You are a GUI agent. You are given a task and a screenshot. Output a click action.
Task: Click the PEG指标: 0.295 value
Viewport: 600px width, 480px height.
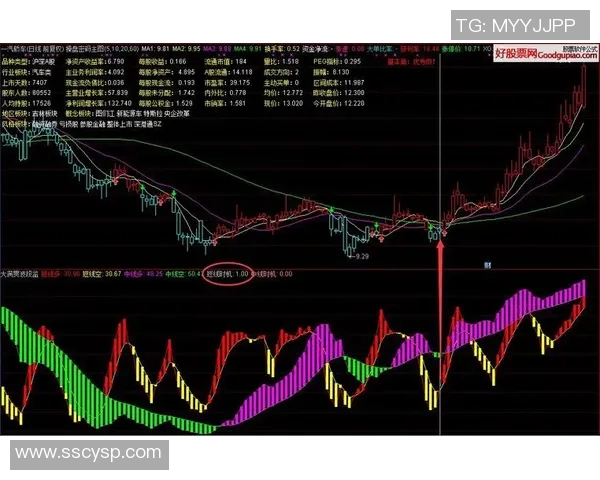click(x=337, y=62)
